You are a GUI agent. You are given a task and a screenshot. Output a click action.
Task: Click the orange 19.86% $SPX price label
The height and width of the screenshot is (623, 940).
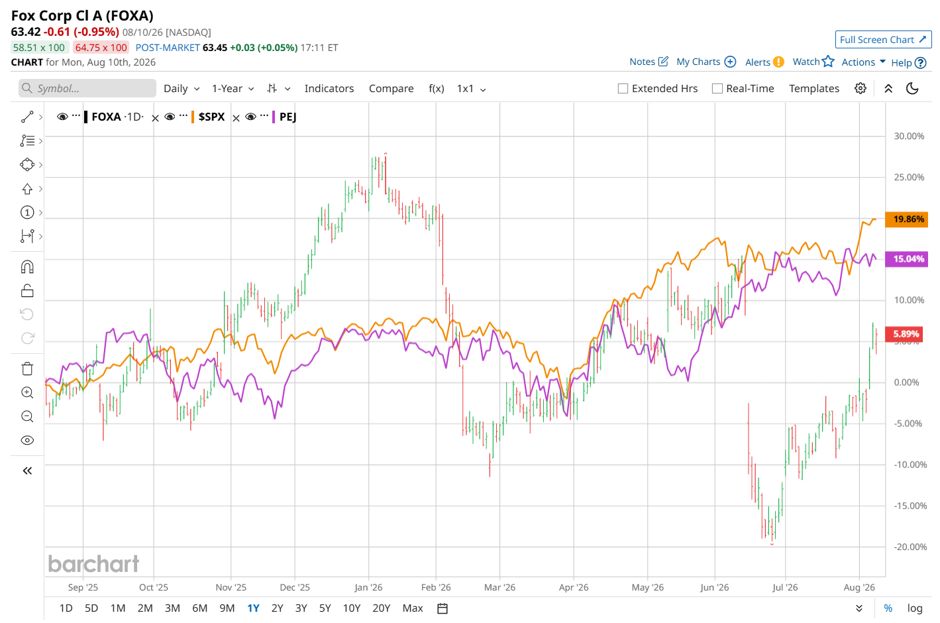pos(906,219)
